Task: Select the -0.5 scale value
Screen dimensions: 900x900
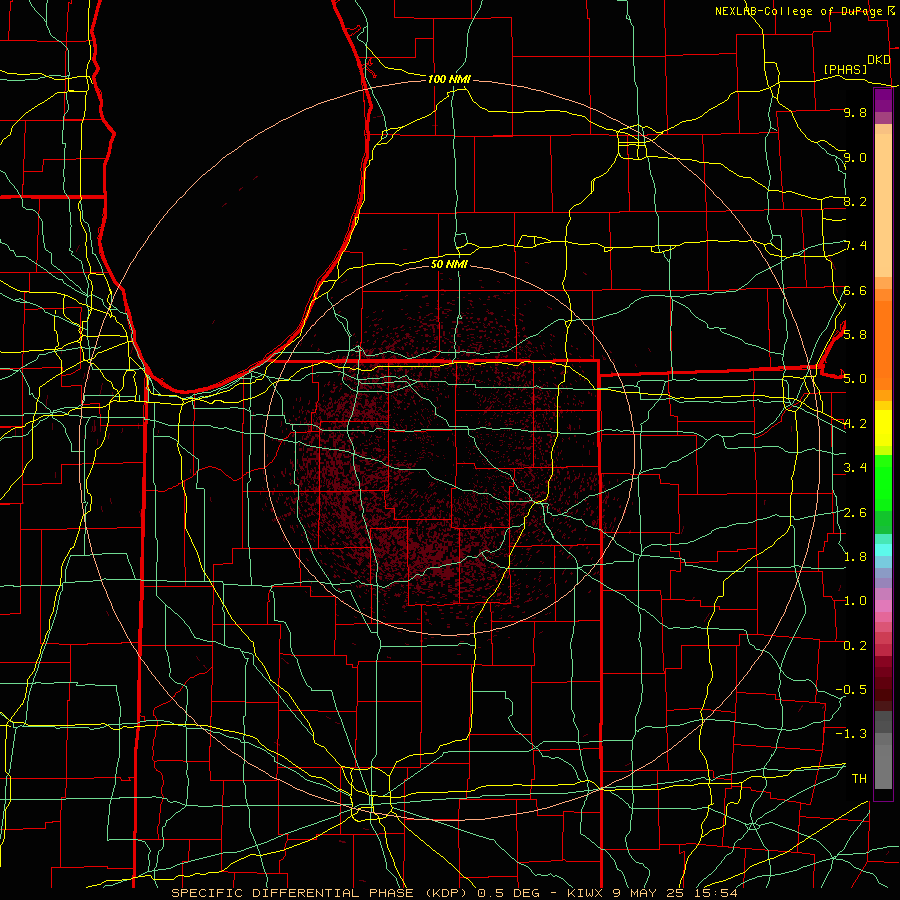Action: click(x=851, y=689)
